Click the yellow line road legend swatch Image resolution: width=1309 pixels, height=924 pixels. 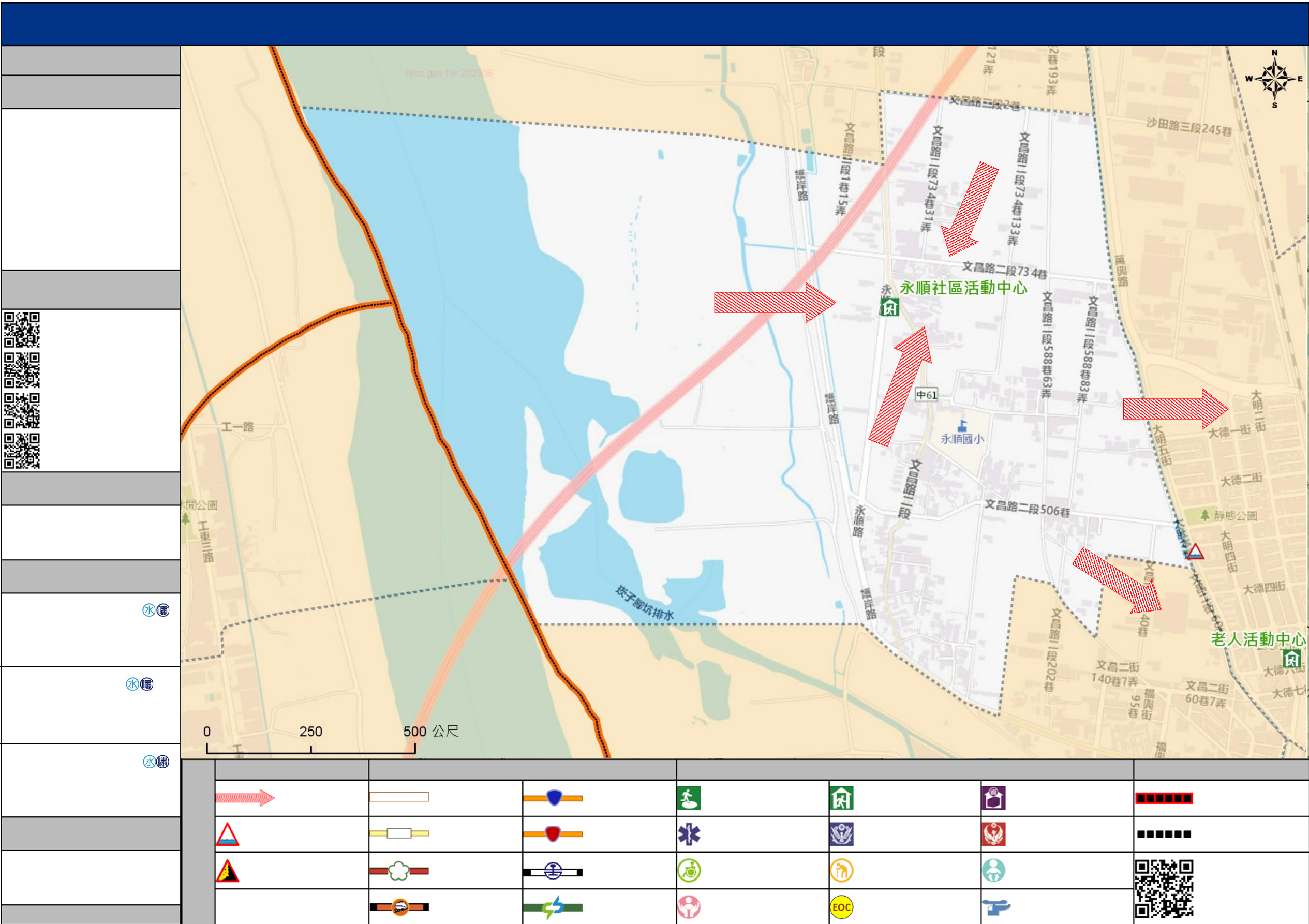[x=398, y=833]
